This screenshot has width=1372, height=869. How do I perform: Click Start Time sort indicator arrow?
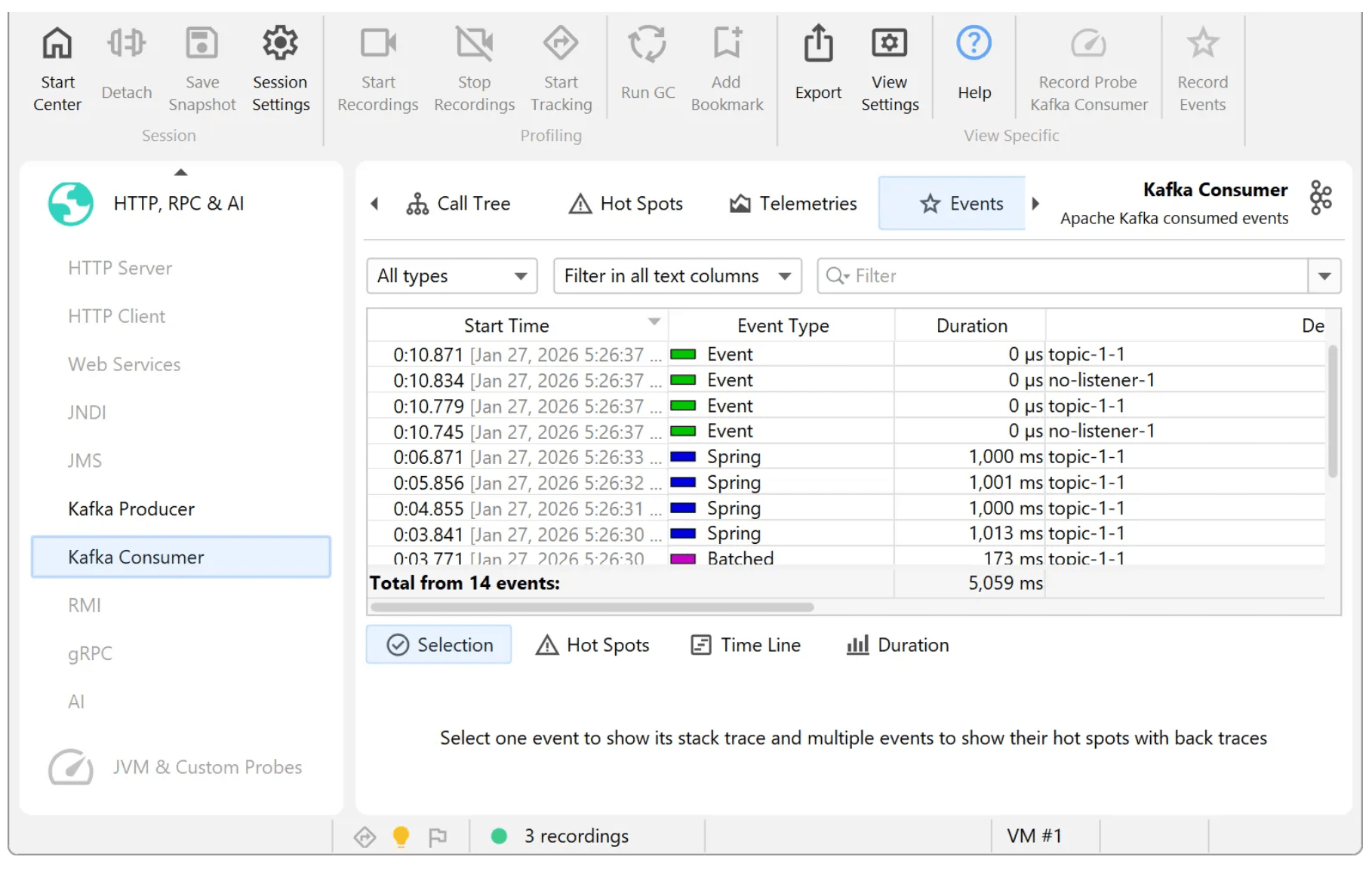pos(654,322)
